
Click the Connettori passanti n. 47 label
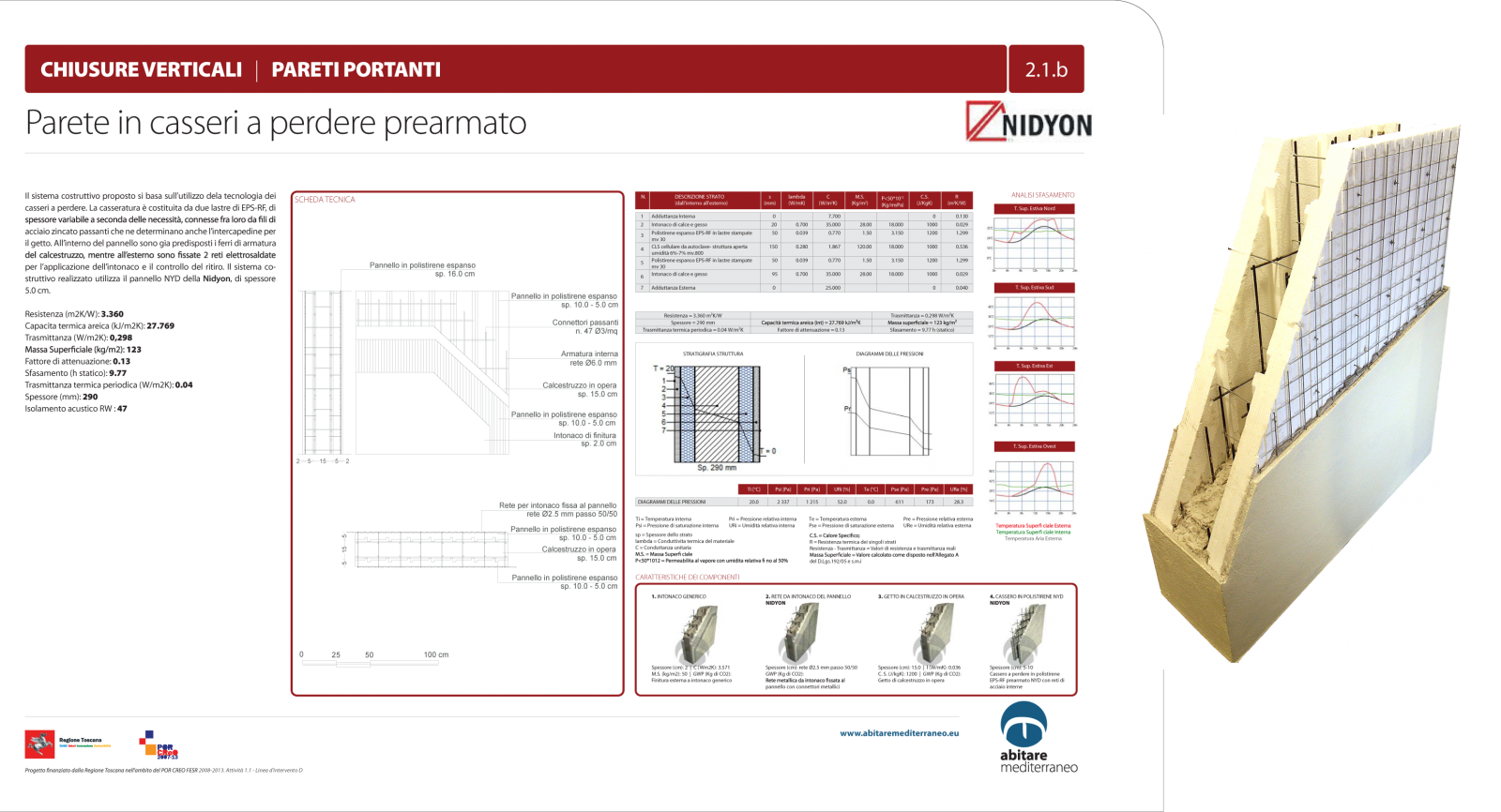pos(584,326)
